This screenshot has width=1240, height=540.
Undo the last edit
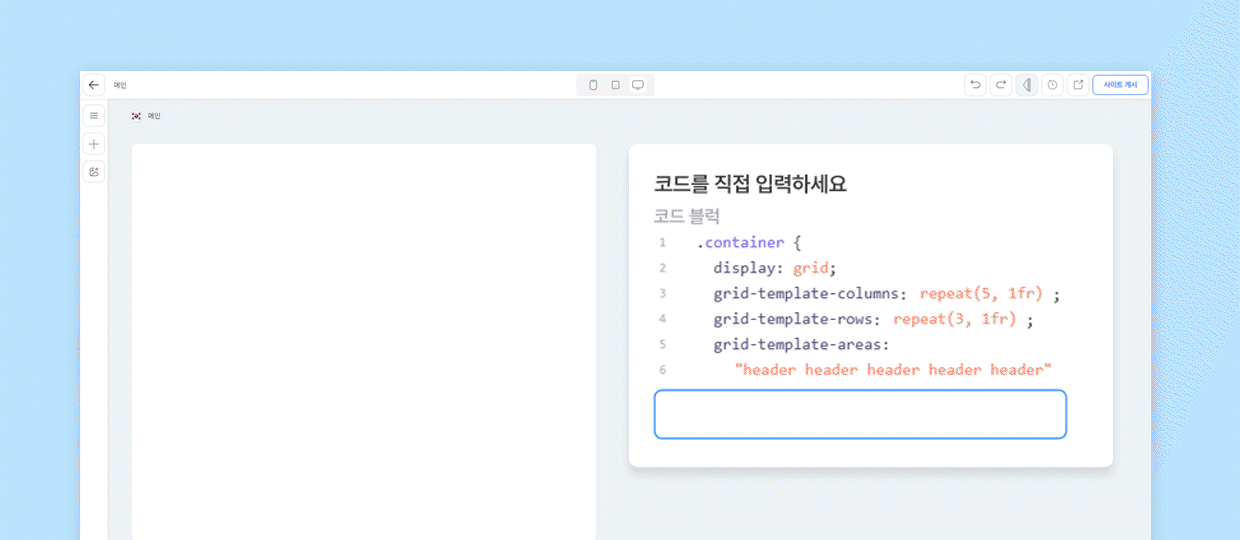click(975, 85)
